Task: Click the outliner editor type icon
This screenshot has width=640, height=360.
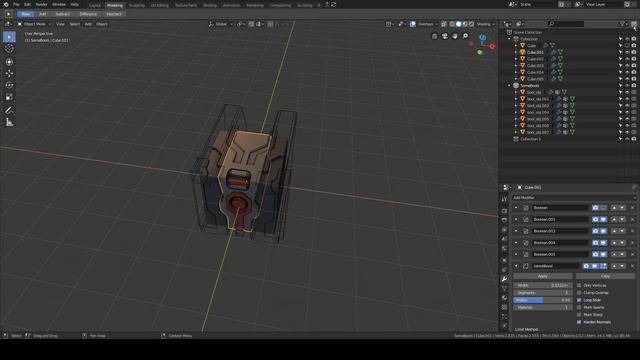Action: coord(507,24)
